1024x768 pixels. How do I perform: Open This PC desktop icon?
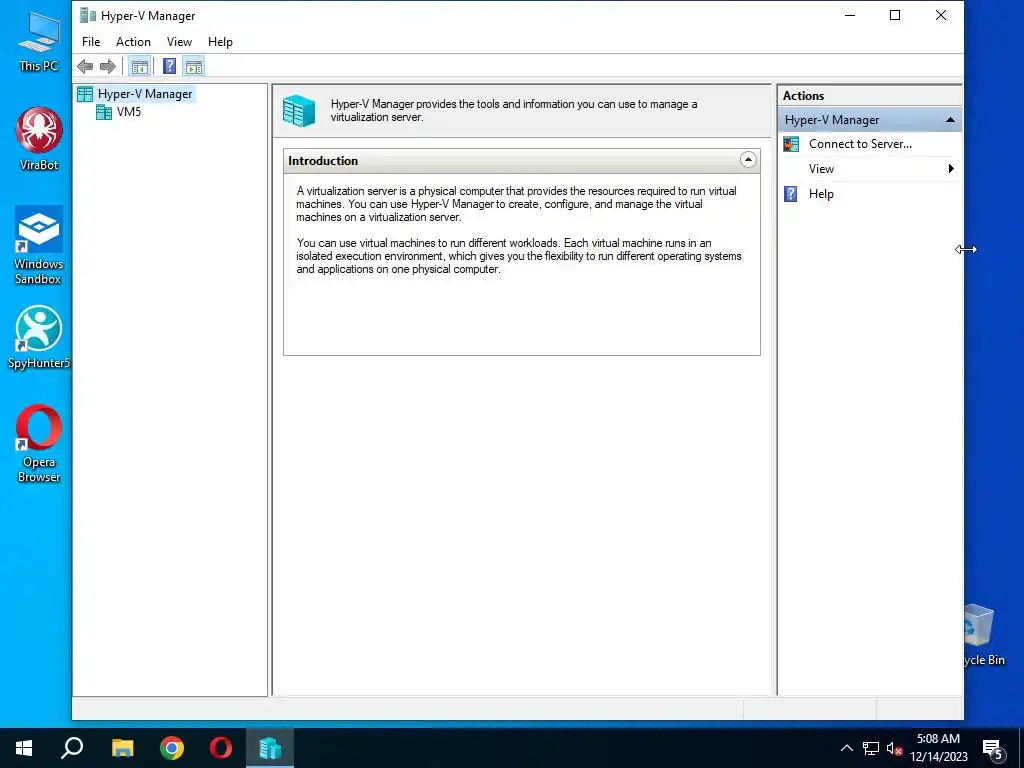coord(39,40)
